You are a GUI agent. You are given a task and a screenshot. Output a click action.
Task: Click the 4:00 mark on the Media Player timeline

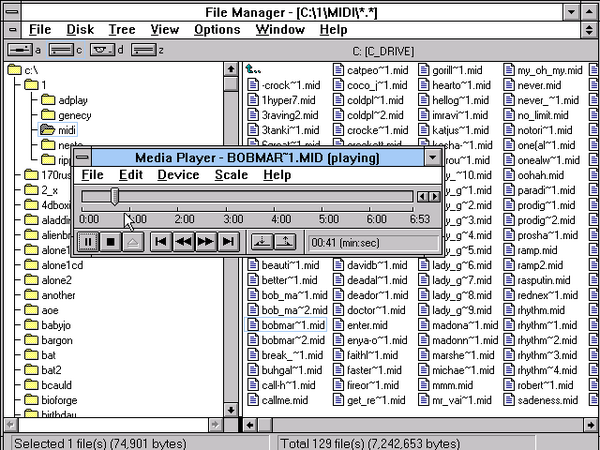(281, 219)
